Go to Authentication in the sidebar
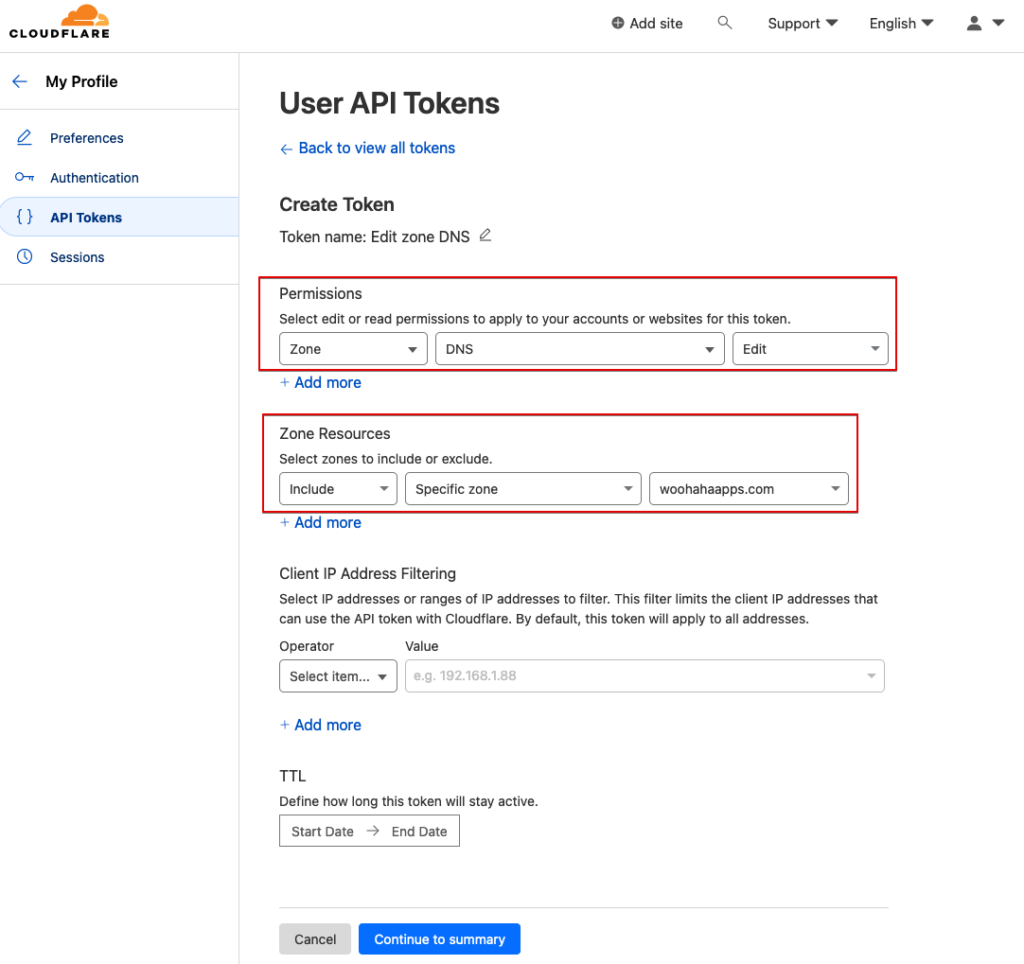Viewport: 1024px width, 964px height. [x=95, y=178]
